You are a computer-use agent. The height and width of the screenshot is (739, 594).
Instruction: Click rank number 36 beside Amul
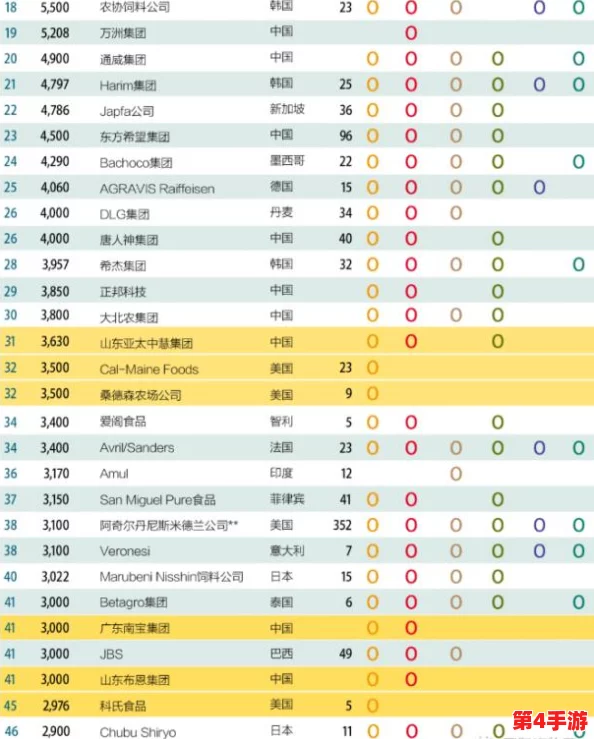[x=10, y=473]
